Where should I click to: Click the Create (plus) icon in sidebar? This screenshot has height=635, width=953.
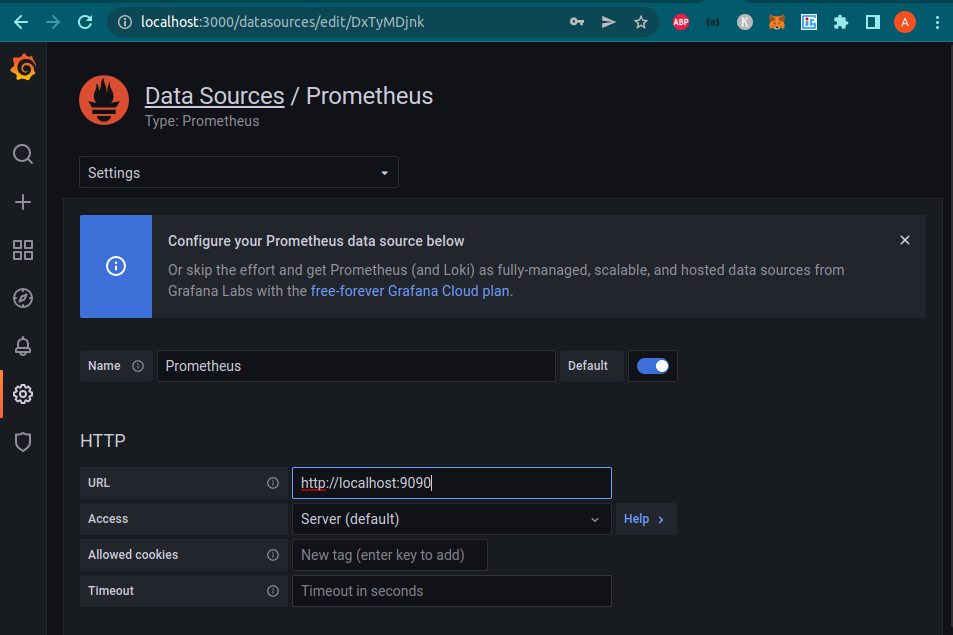[22, 202]
